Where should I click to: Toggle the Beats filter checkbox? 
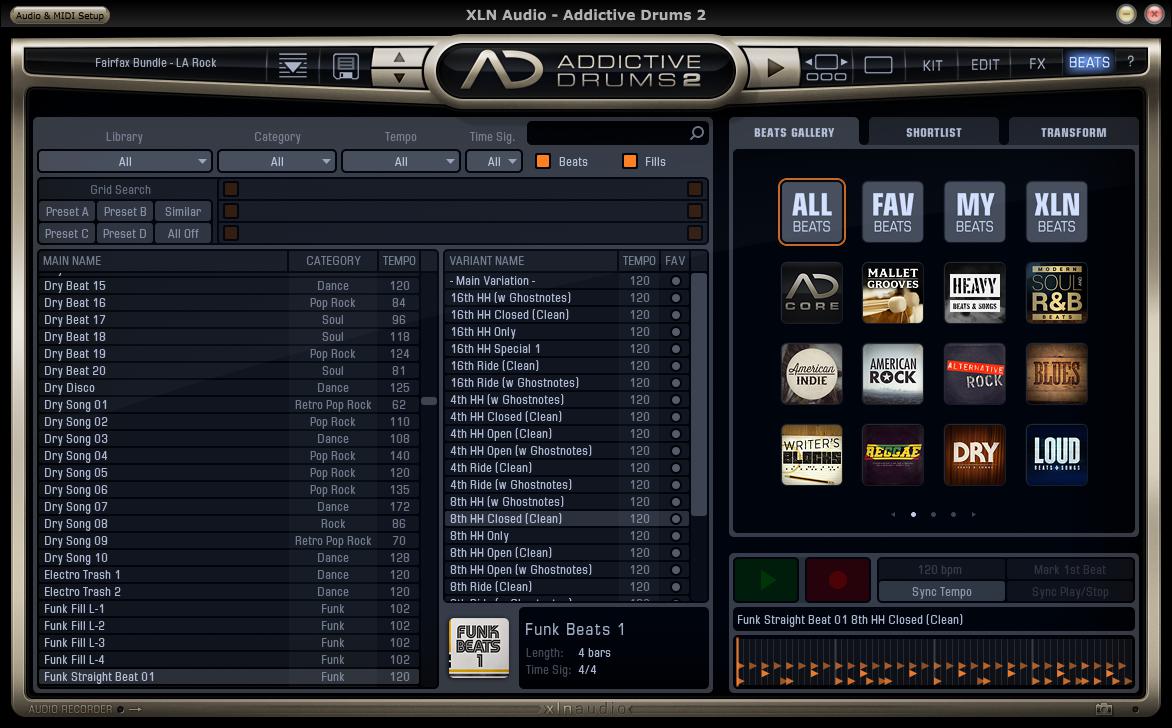[x=543, y=161]
